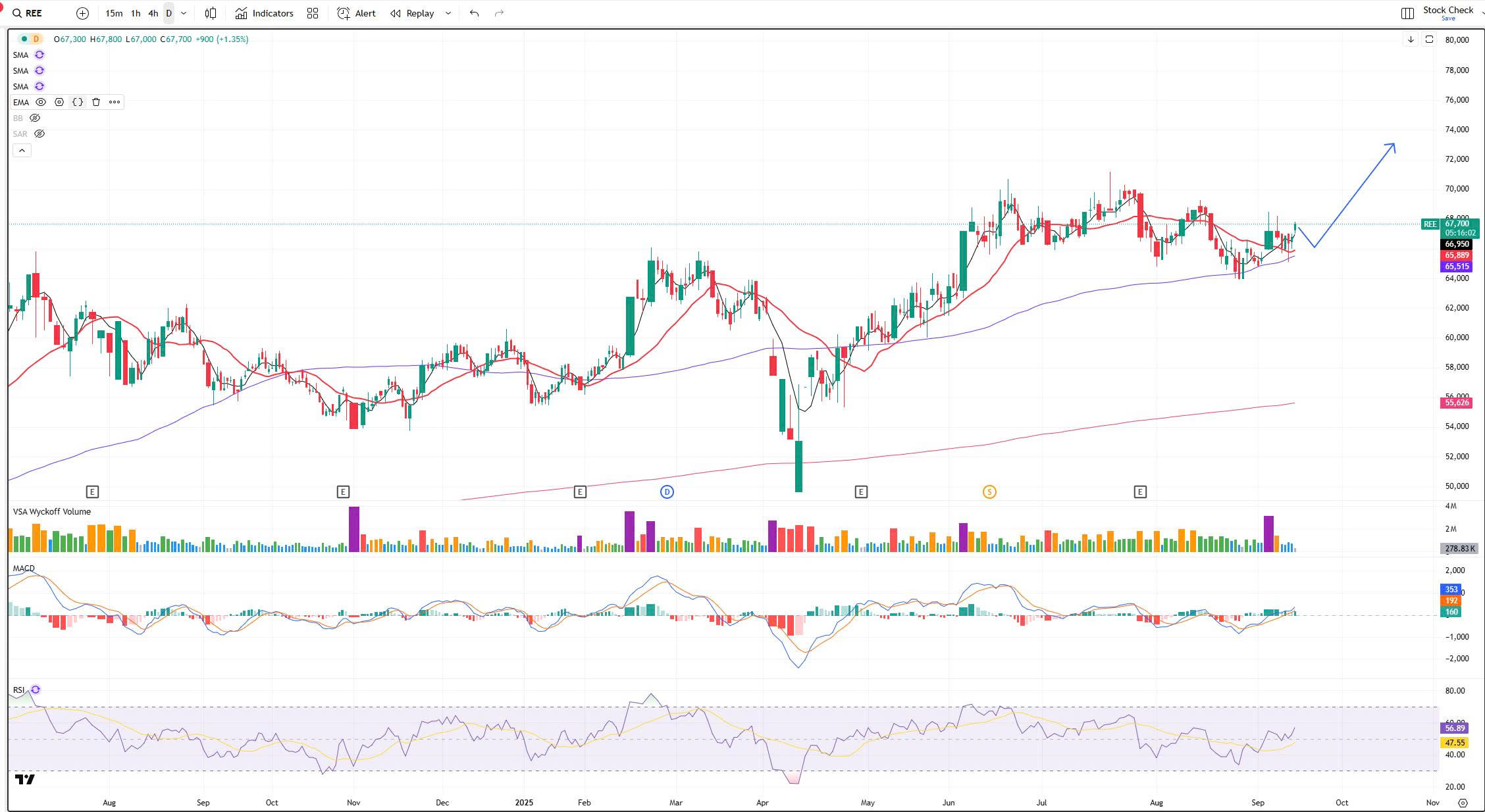Screen dimensions: 1485x812
Task: Open the layout setup icon beside Stock Check
Action: (x=1407, y=13)
